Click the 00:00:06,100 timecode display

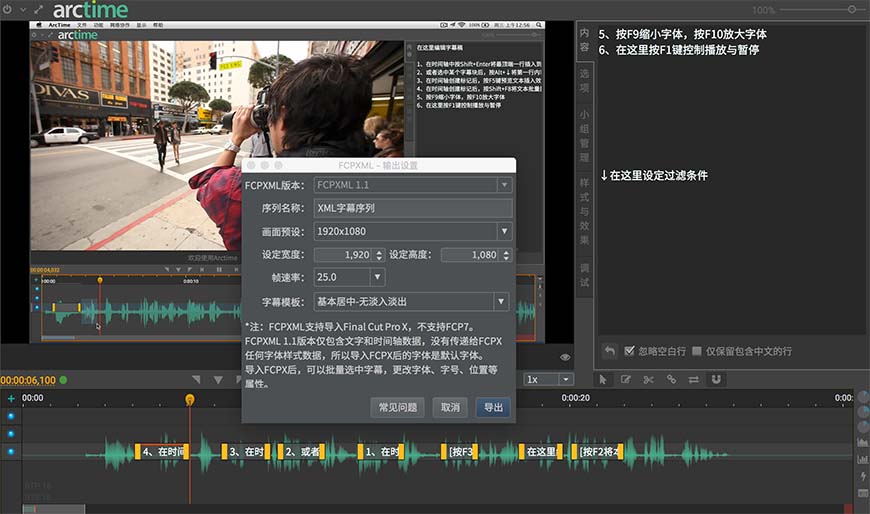[x=28, y=380]
